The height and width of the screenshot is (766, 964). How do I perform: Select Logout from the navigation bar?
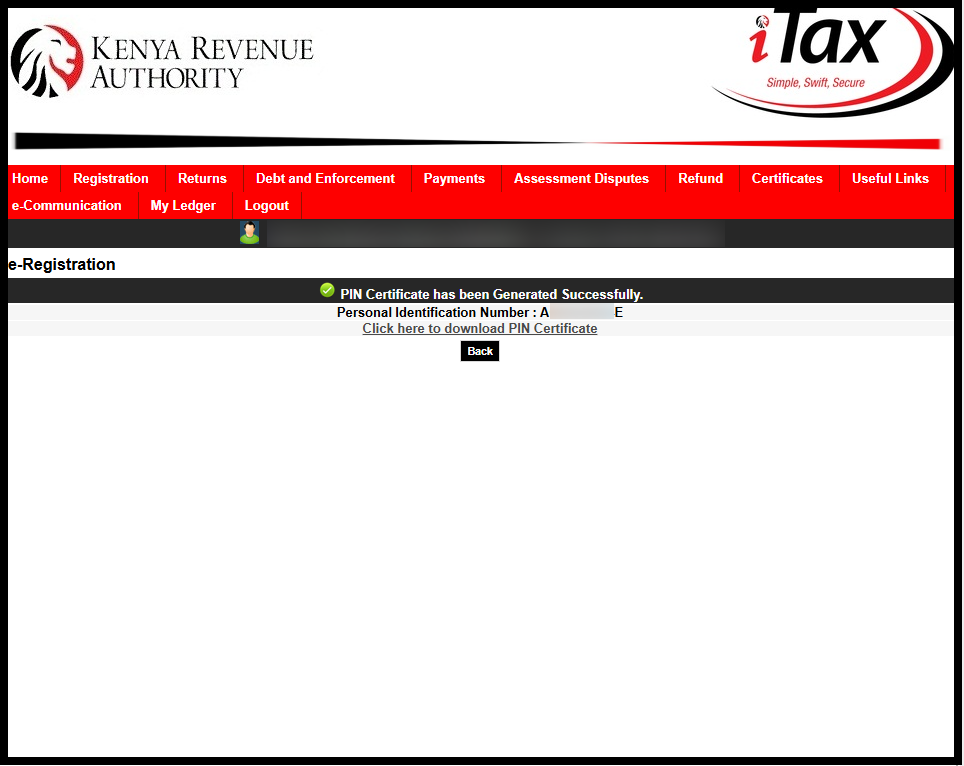tap(266, 205)
